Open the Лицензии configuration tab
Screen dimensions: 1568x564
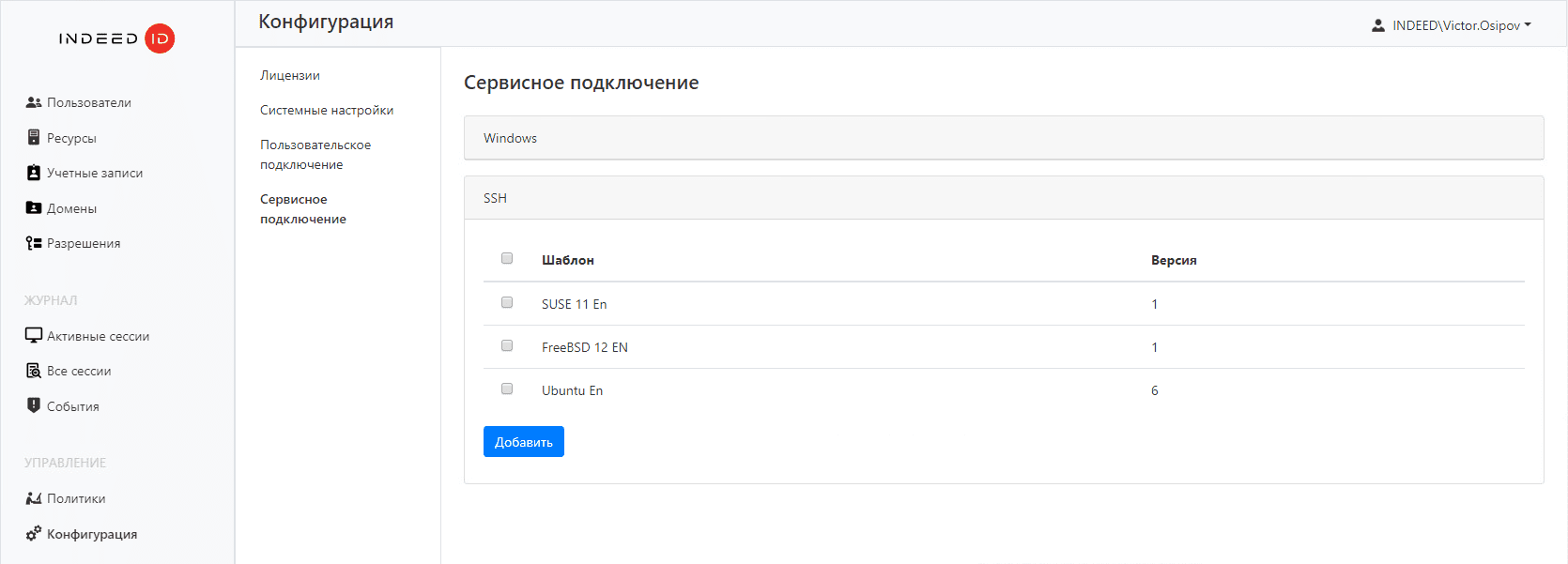coord(290,75)
